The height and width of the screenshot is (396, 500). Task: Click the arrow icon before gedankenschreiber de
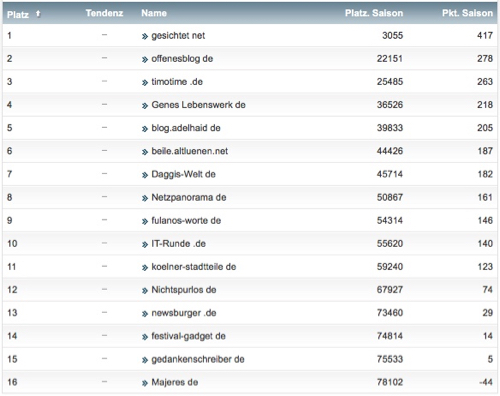click(145, 360)
